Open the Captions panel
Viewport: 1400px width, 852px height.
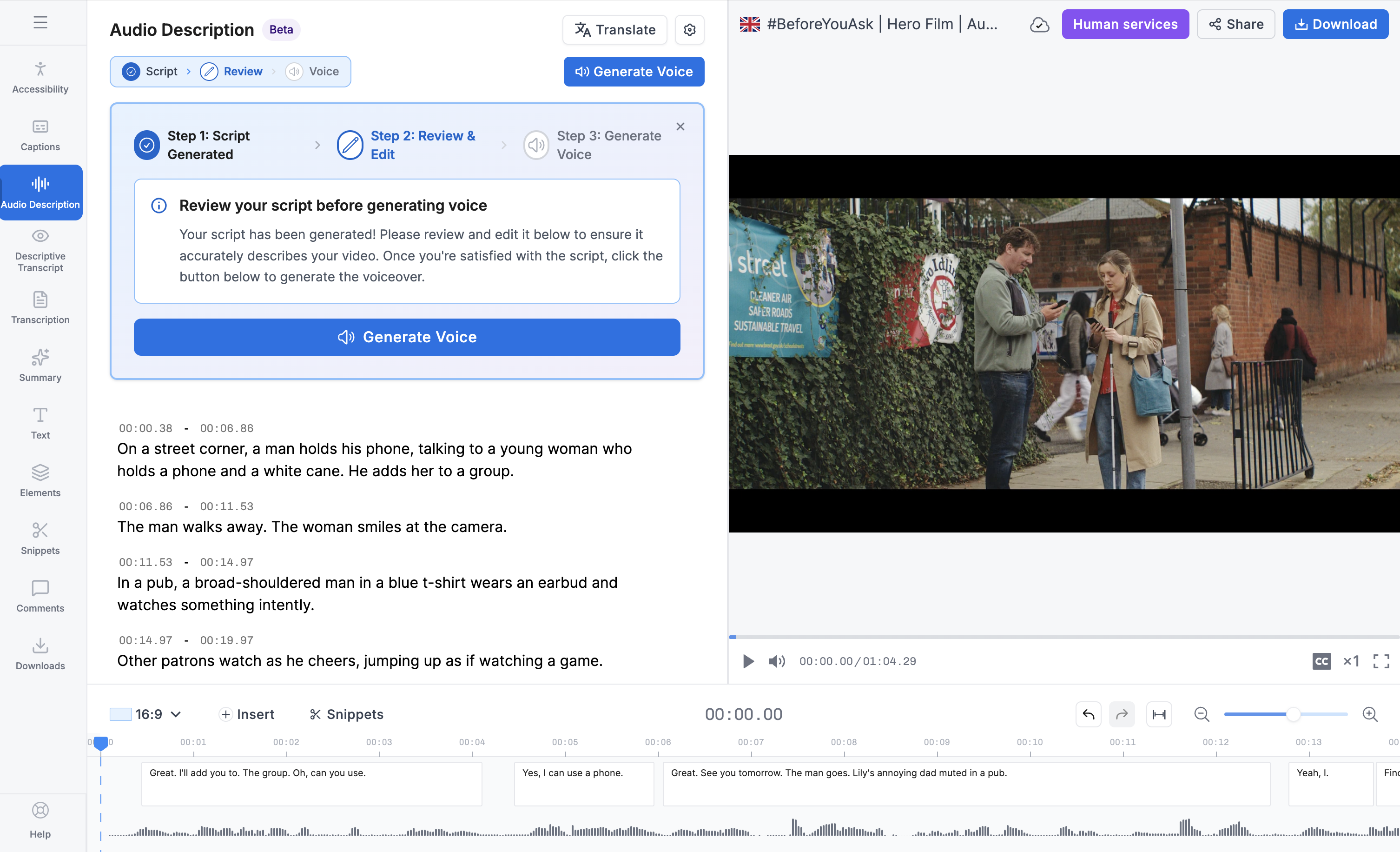coord(40,135)
